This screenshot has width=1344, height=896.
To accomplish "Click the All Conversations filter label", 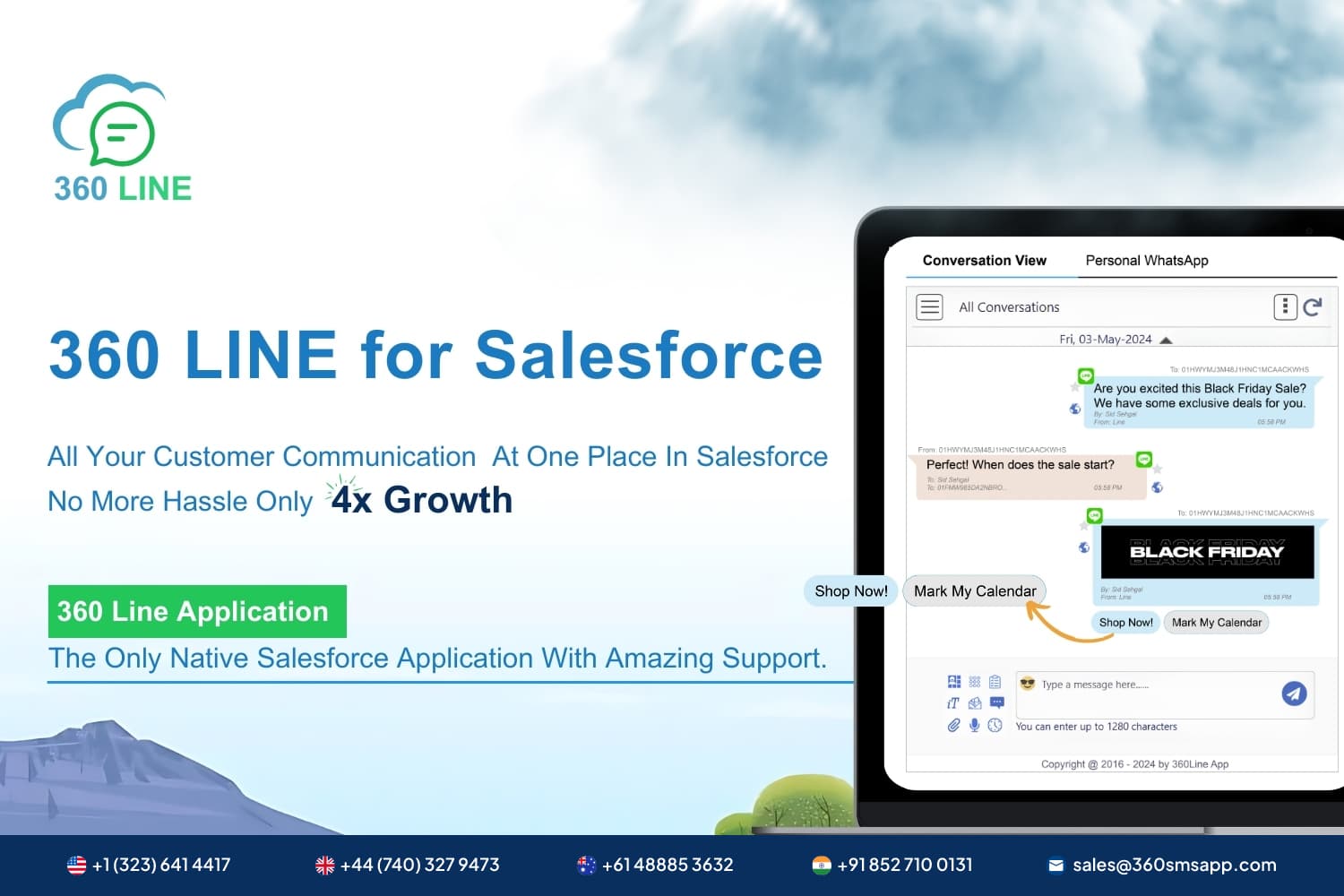I will (1009, 307).
